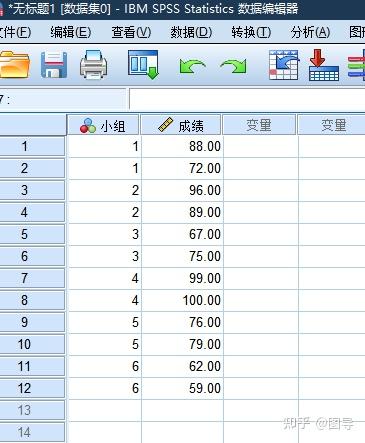Viewport: 365px width, 443px height.
Task: Redo the action with the green arrow
Action: pos(234,66)
